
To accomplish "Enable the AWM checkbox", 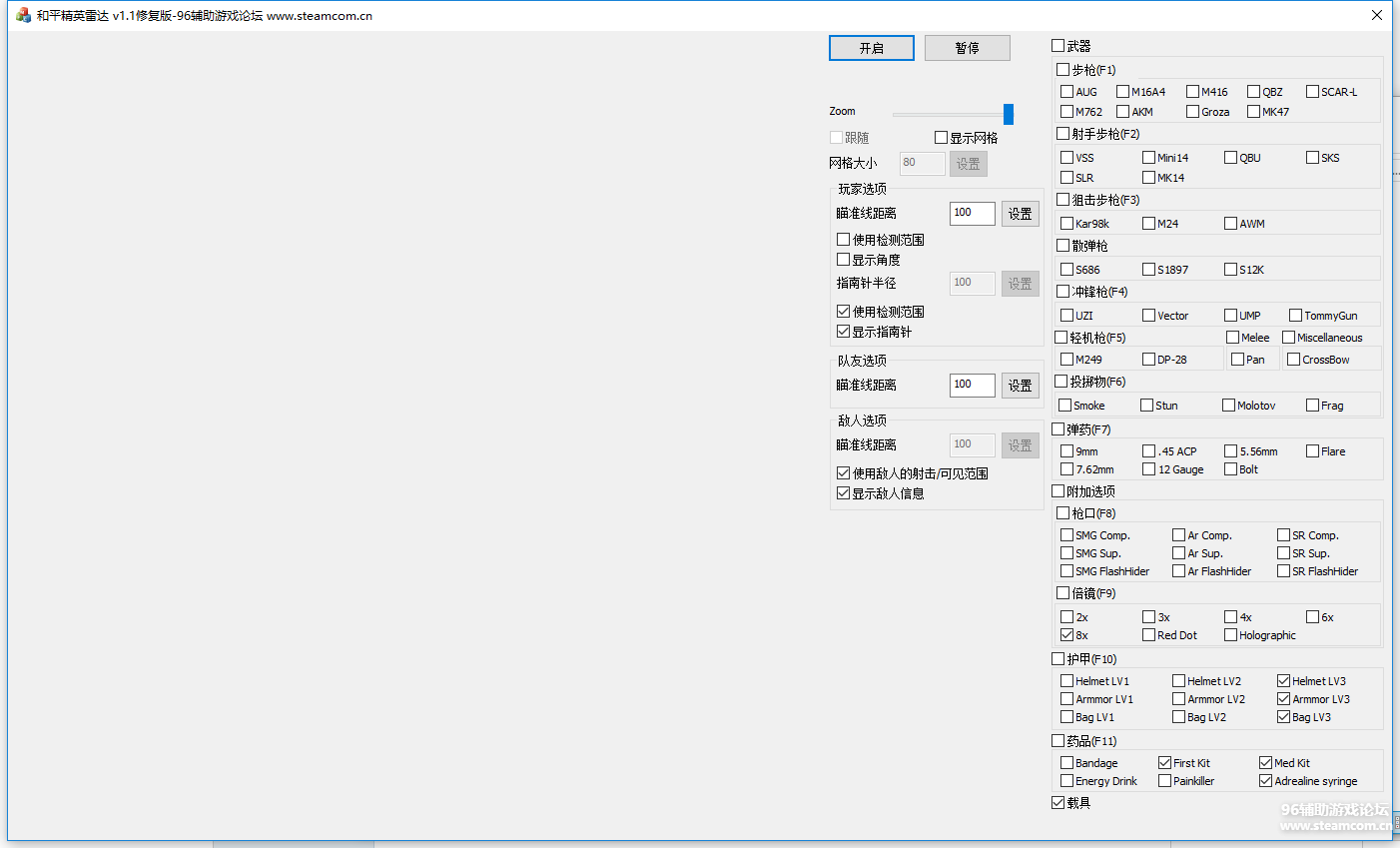I will click(1230, 224).
